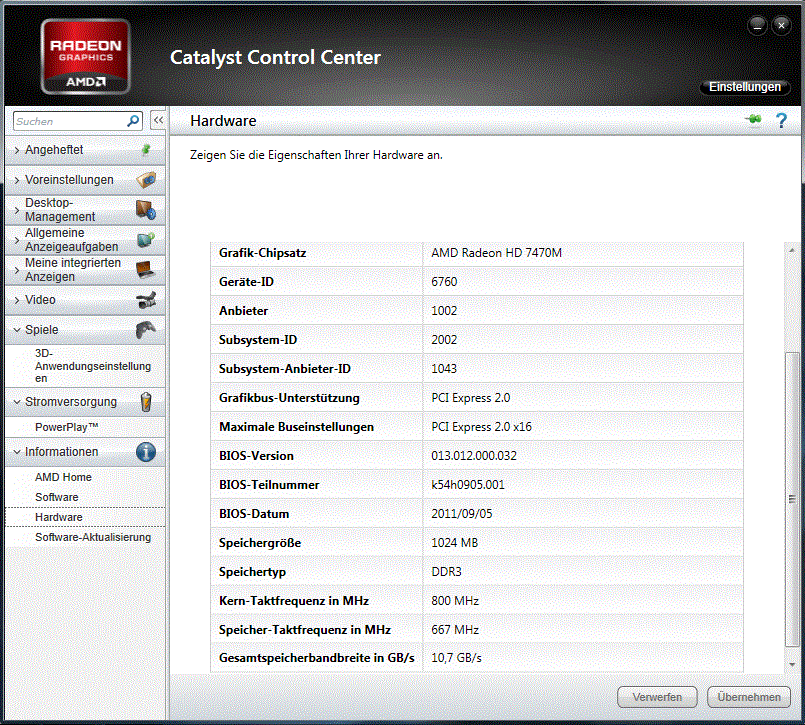This screenshot has width=805, height=725.
Task: Click the Video camcorder icon
Action: (146, 300)
